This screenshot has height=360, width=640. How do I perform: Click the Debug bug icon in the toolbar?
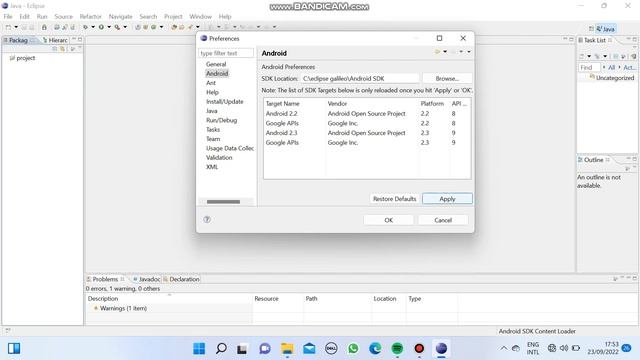[85, 27]
